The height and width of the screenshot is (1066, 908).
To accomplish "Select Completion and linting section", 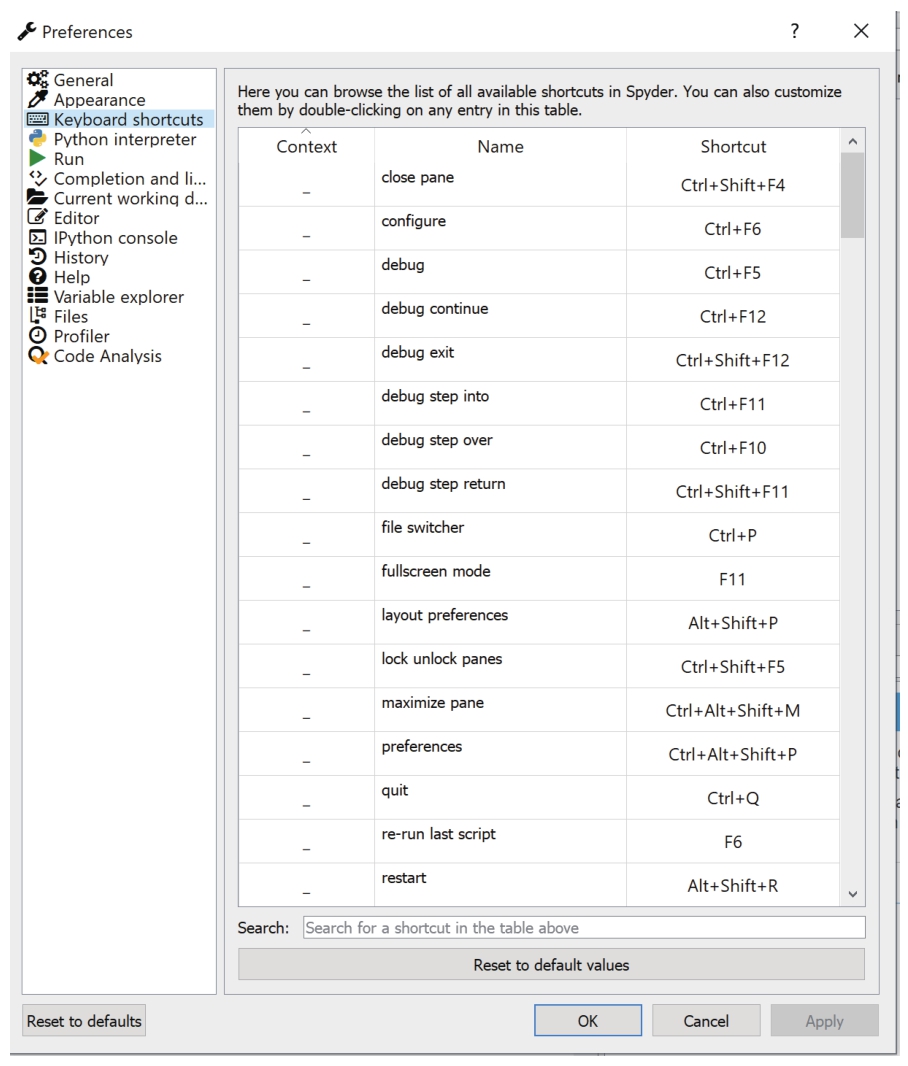I will (117, 179).
